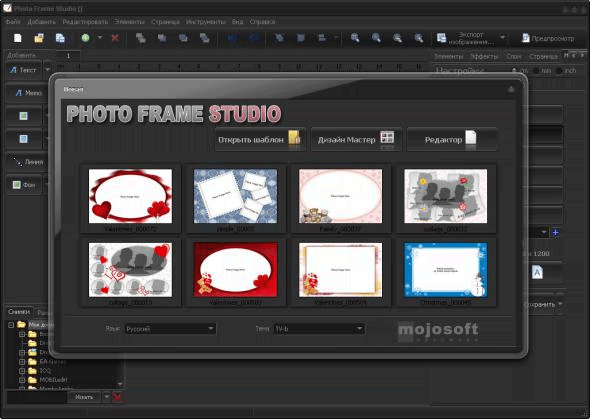Click the Искать search button
The height and width of the screenshot is (419, 590).
coord(84,397)
